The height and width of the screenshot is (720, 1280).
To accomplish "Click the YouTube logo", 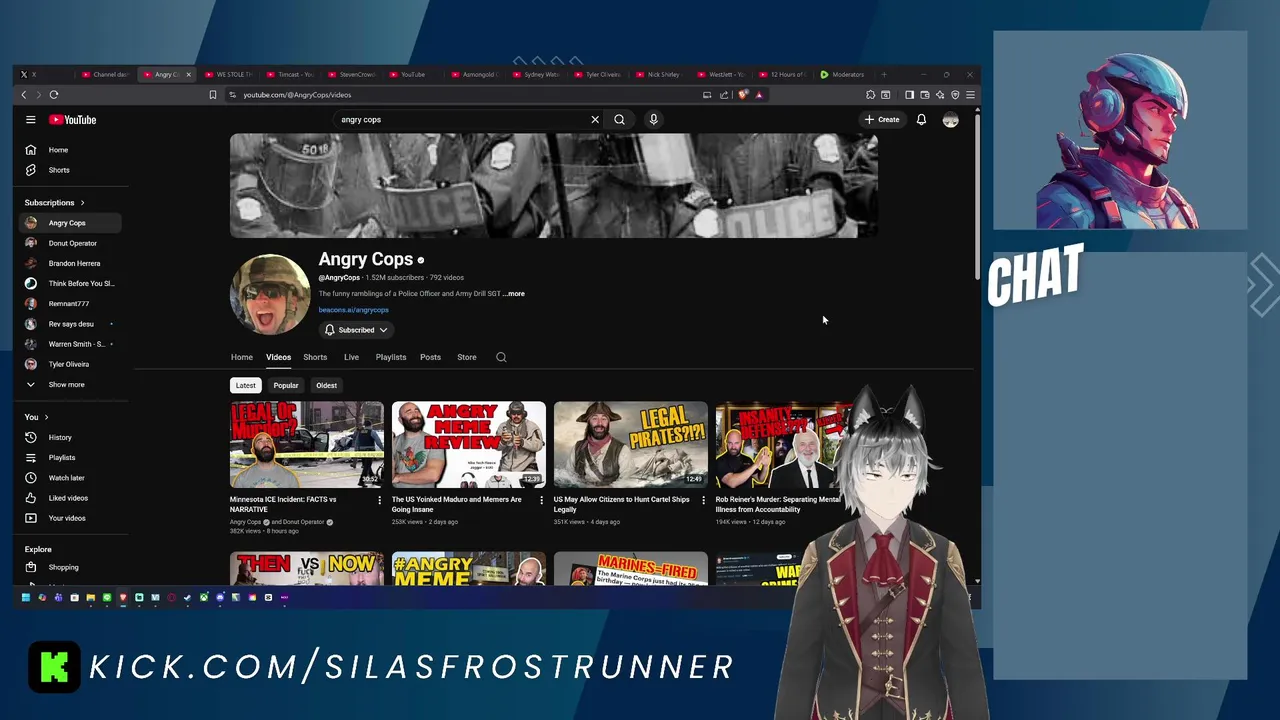I will (72, 119).
